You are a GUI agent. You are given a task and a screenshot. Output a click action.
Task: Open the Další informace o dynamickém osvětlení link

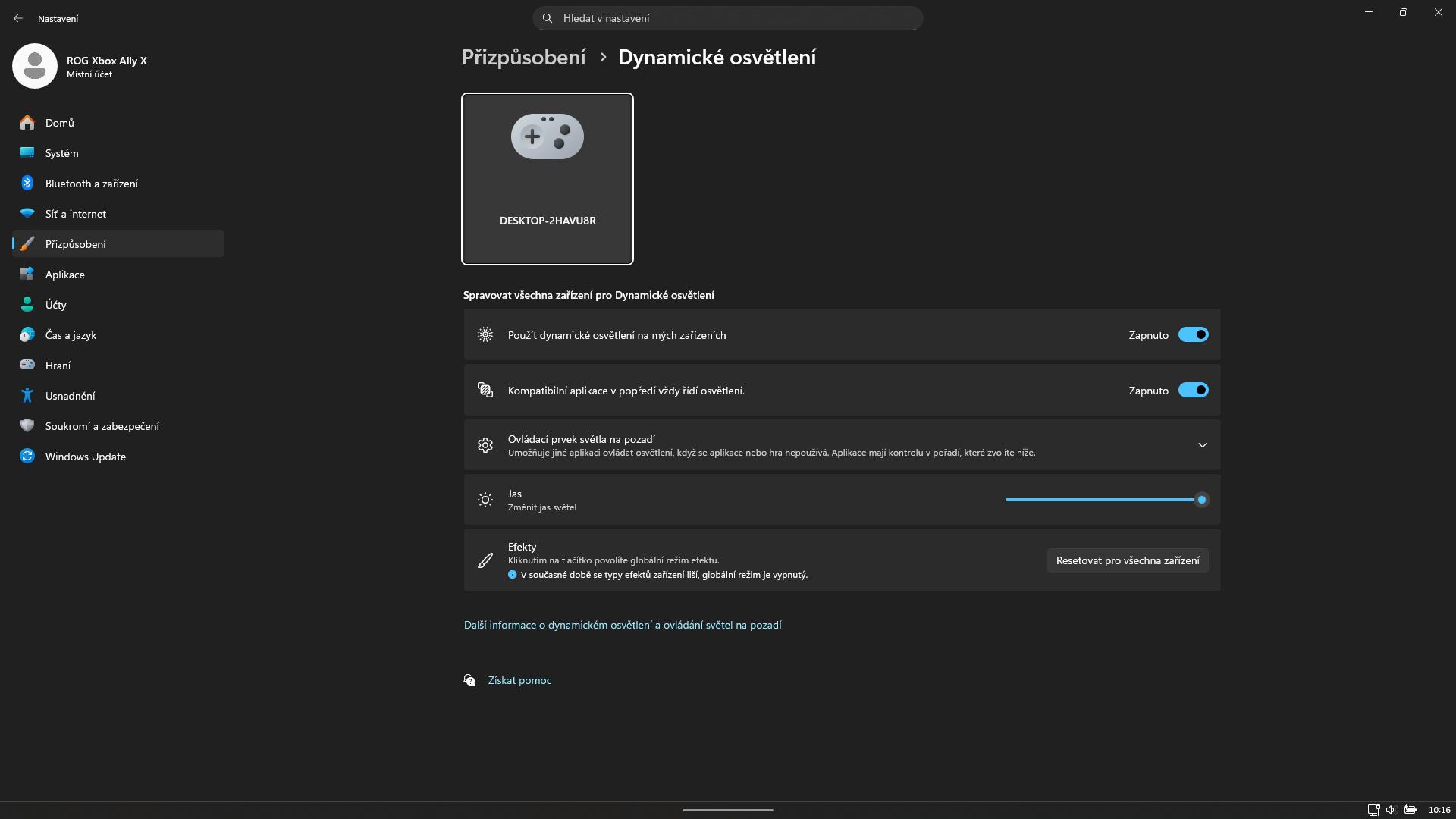623,625
